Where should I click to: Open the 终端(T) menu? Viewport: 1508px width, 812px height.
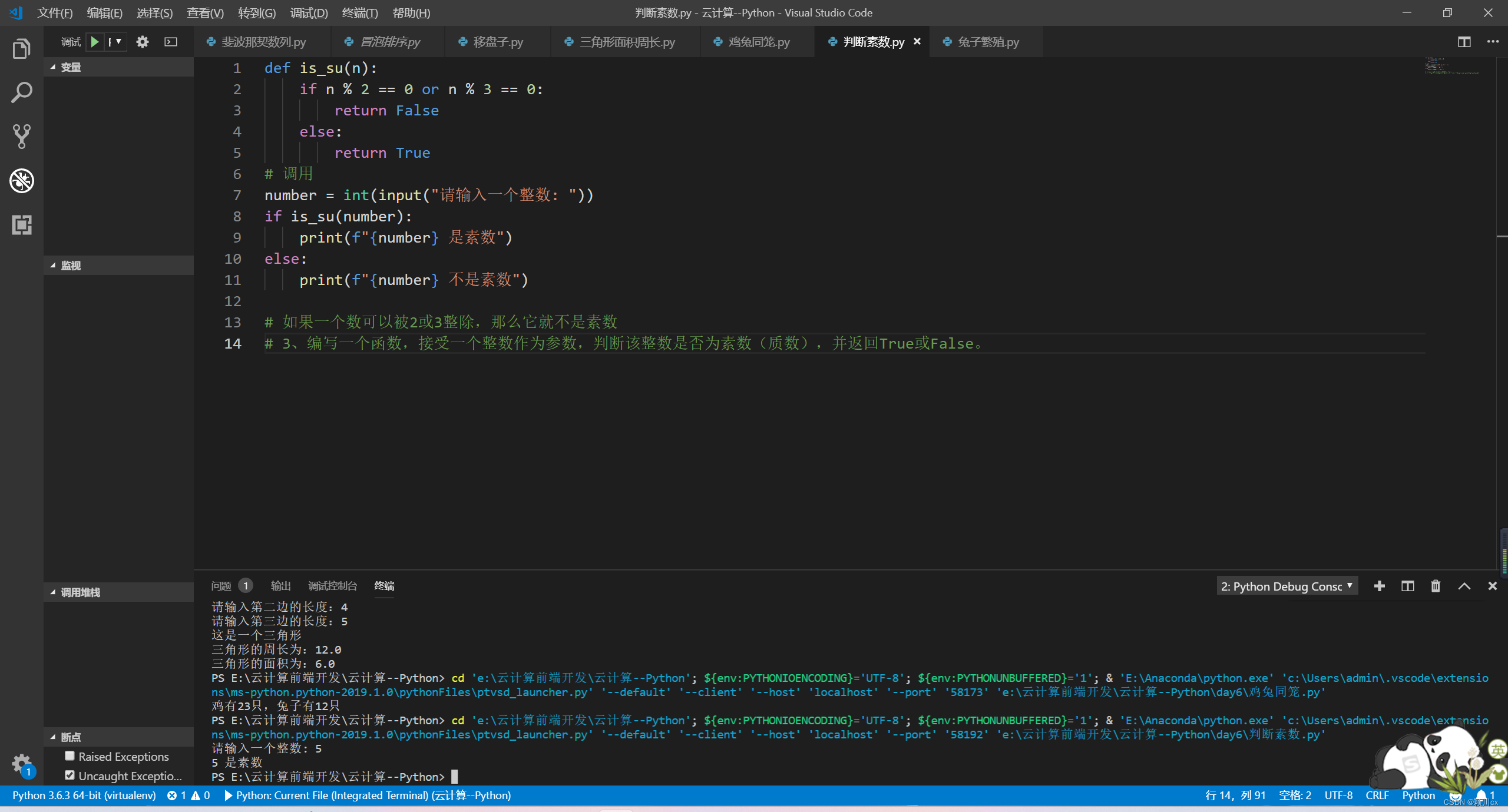[x=359, y=13]
